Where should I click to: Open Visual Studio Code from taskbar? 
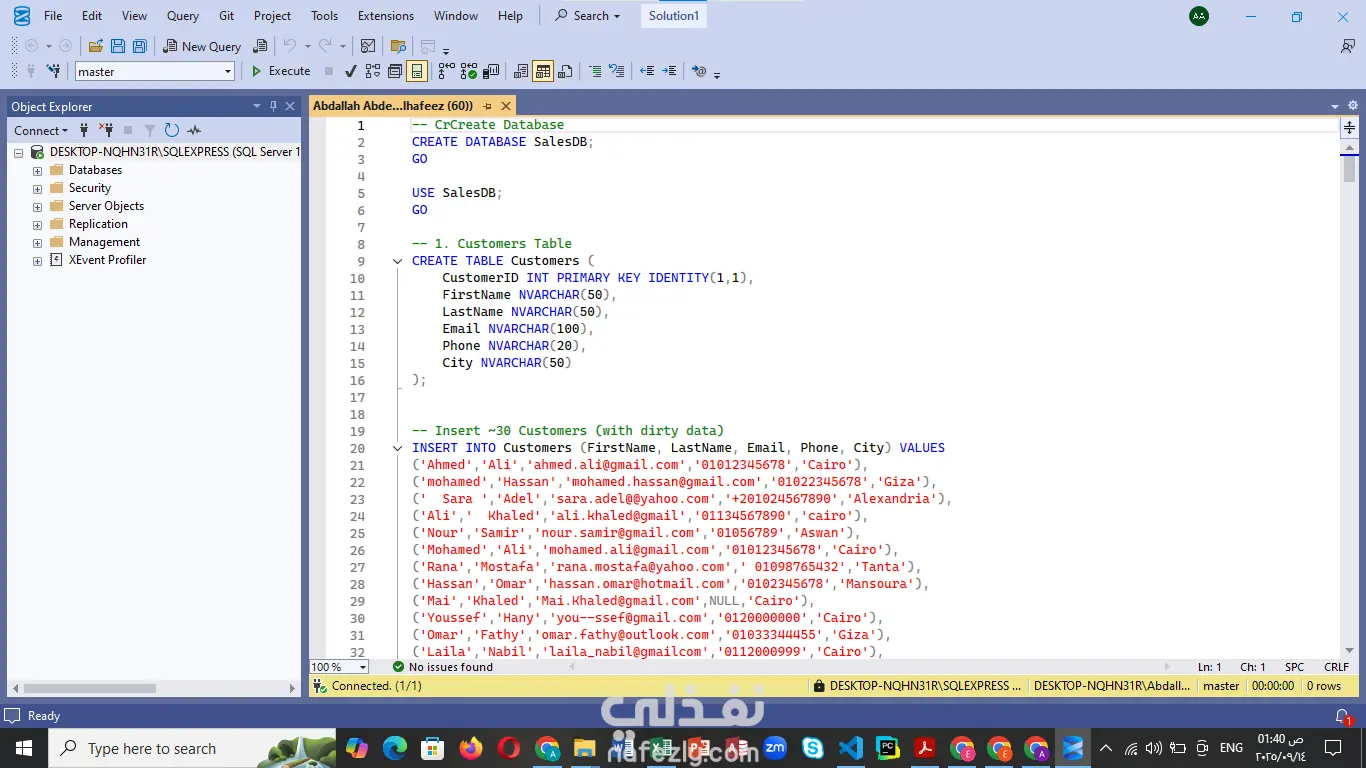(850, 748)
